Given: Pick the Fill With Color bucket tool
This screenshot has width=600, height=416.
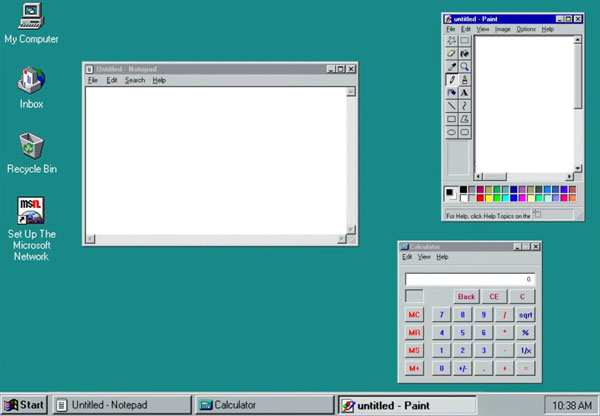Looking at the screenshot, I should [x=465, y=54].
